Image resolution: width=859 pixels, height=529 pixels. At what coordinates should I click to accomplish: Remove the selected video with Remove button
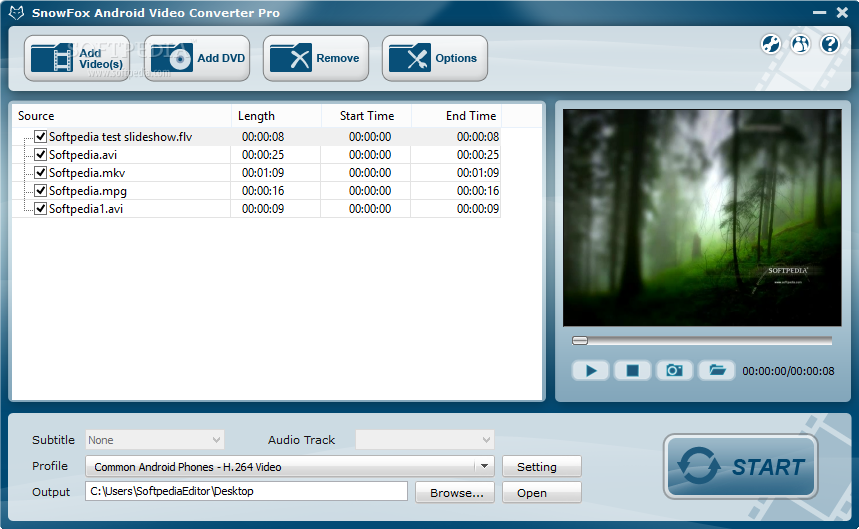tap(316, 59)
